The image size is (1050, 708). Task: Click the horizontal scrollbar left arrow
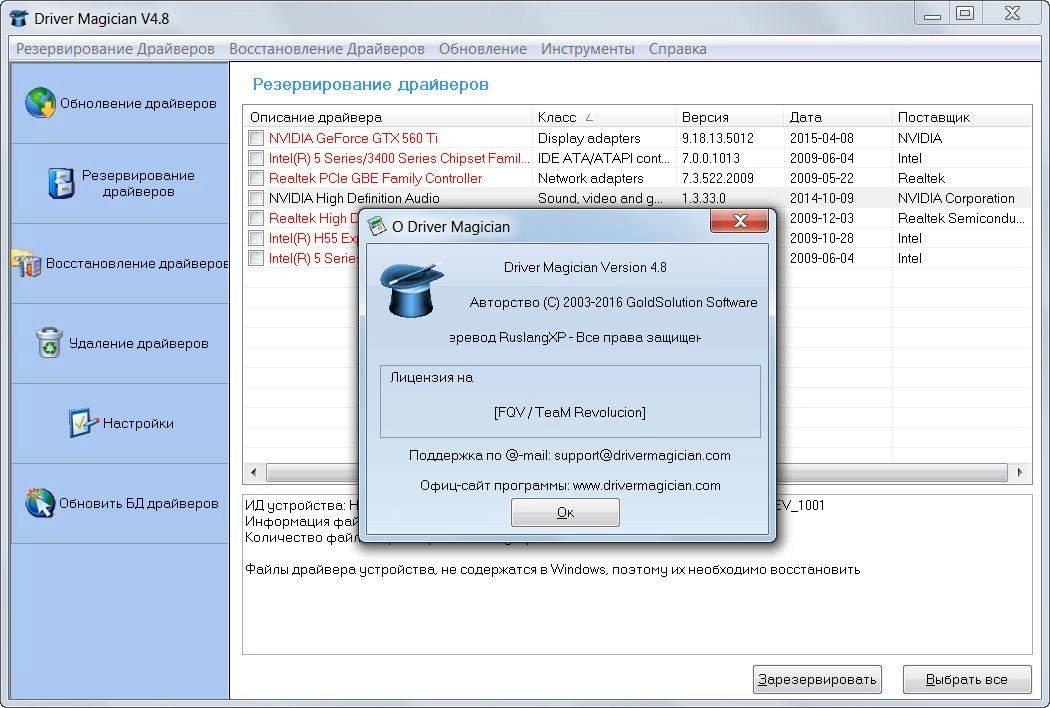253,472
